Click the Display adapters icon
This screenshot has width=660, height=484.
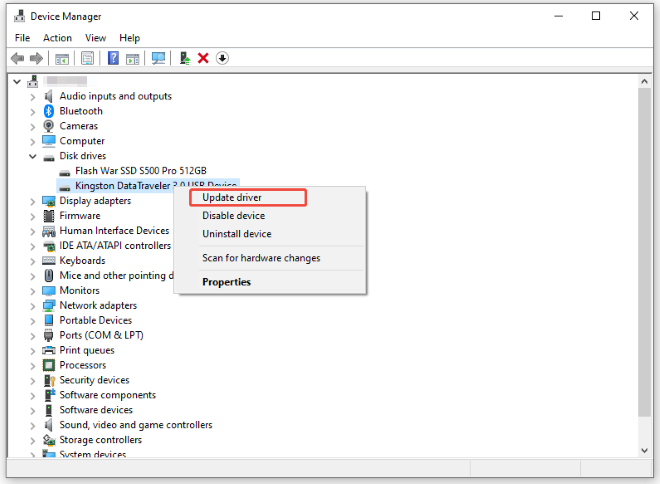pyautogui.click(x=49, y=201)
